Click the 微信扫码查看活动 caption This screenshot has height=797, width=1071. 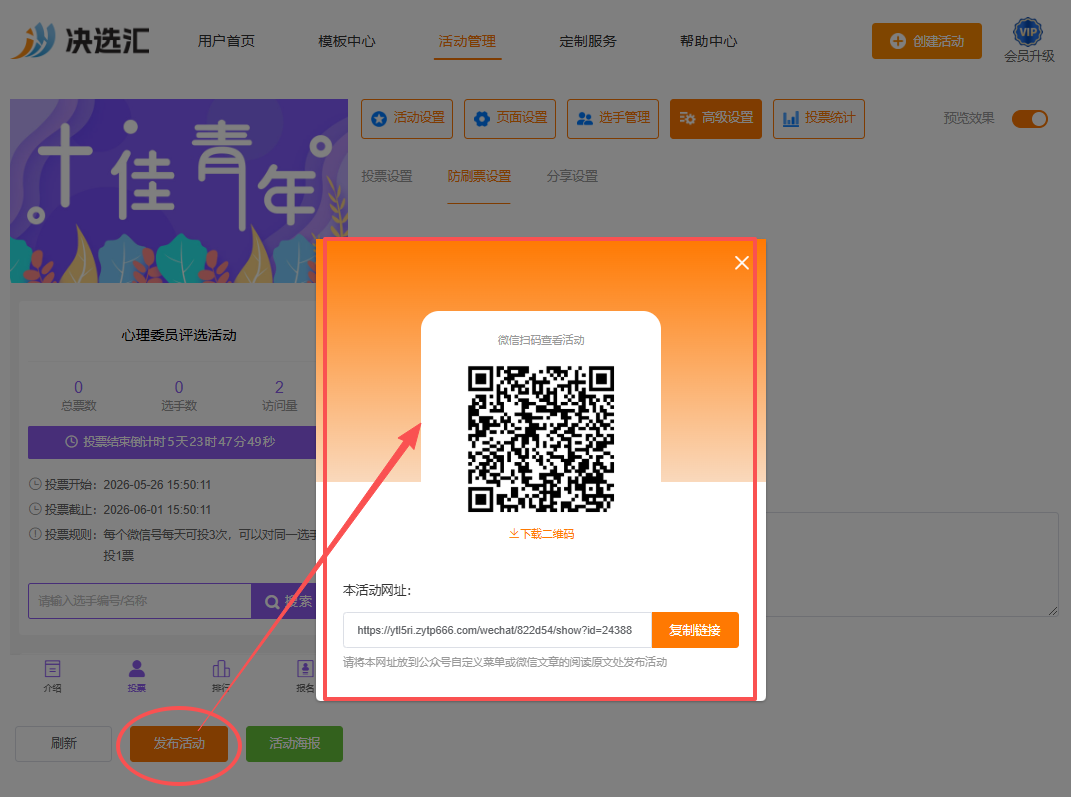[541, 340]
